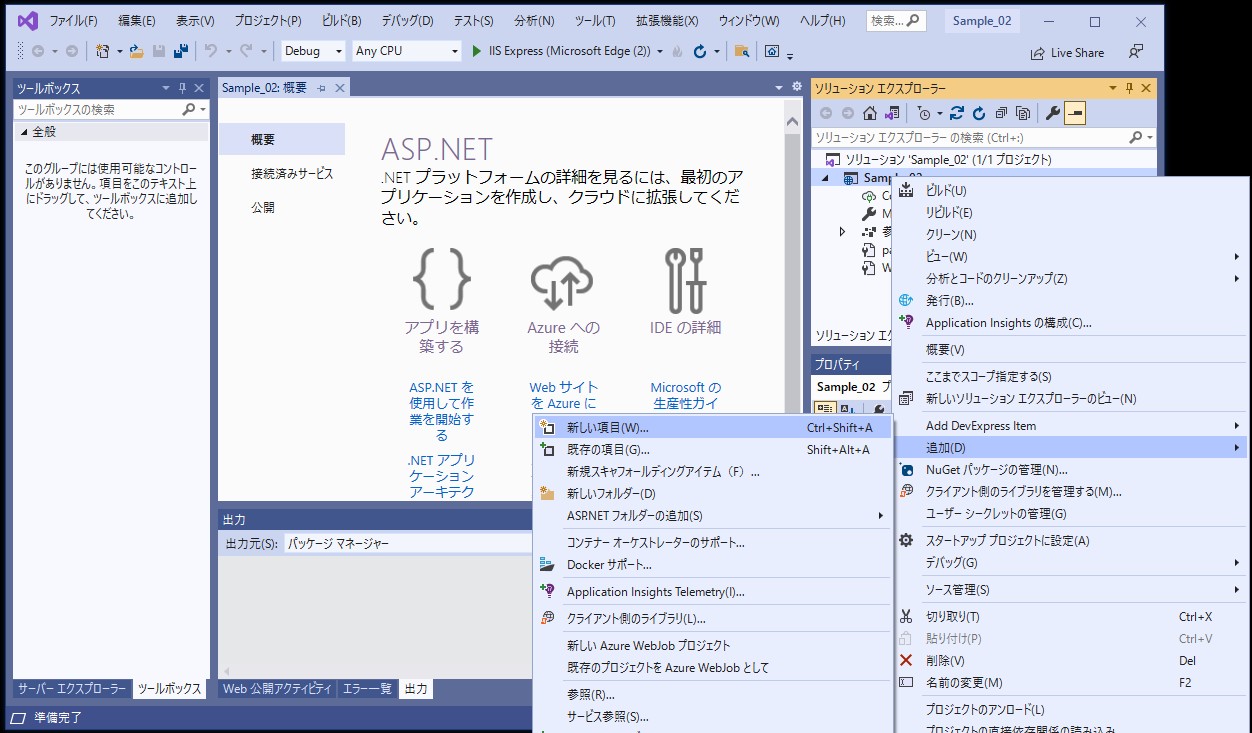The height and width of the screenshot is (733, 1252).
Task: Open the Debug configuration dropdown
Action: point(338,51)
